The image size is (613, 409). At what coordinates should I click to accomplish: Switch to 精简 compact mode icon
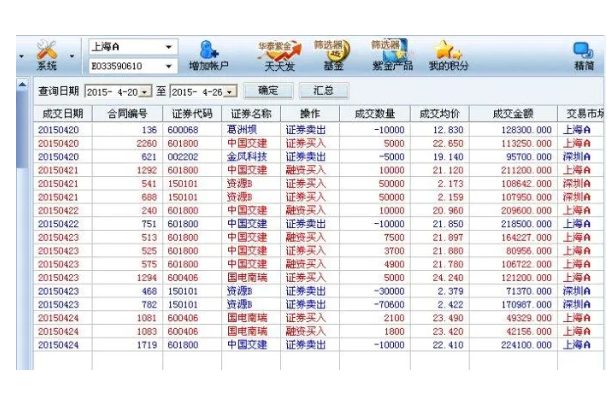pos(584,56)
